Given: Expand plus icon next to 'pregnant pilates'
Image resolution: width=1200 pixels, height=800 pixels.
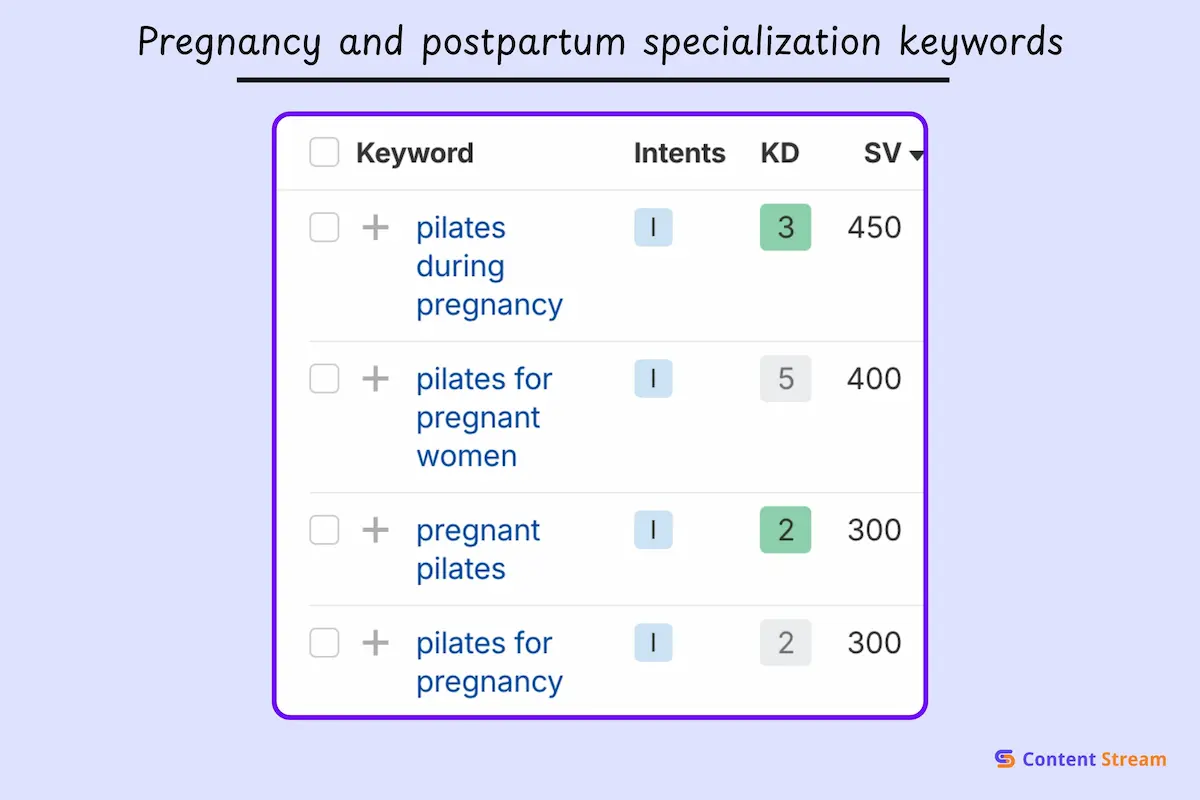Looking at the screenshot, I should tap(375, 530).
